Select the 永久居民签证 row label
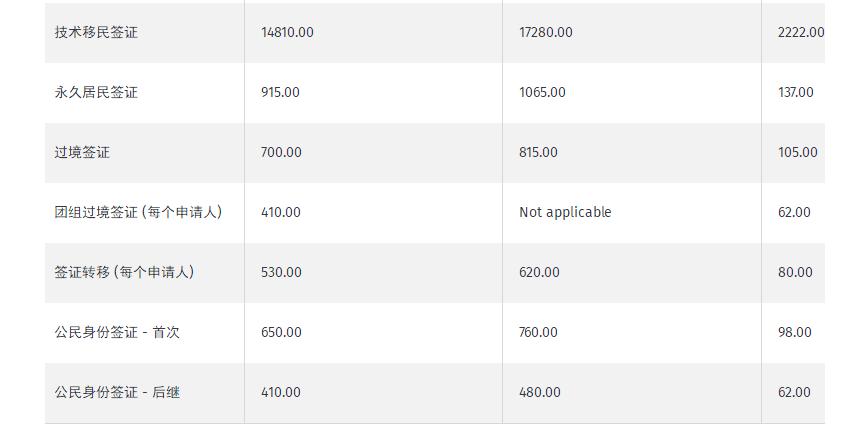 point(96,92)
